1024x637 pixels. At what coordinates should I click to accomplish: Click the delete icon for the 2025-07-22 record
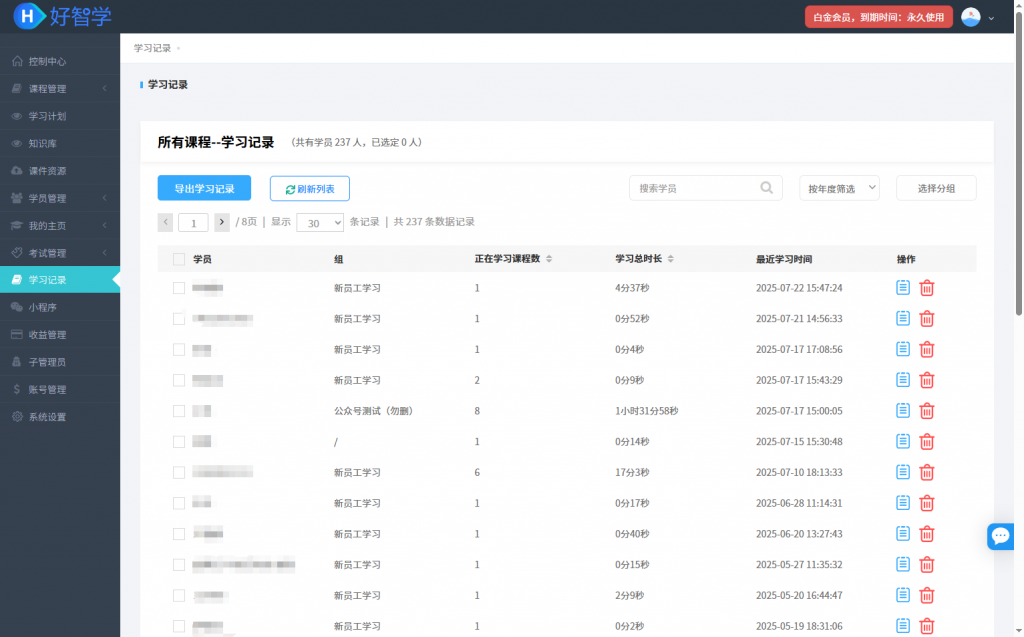pos(927,288)
